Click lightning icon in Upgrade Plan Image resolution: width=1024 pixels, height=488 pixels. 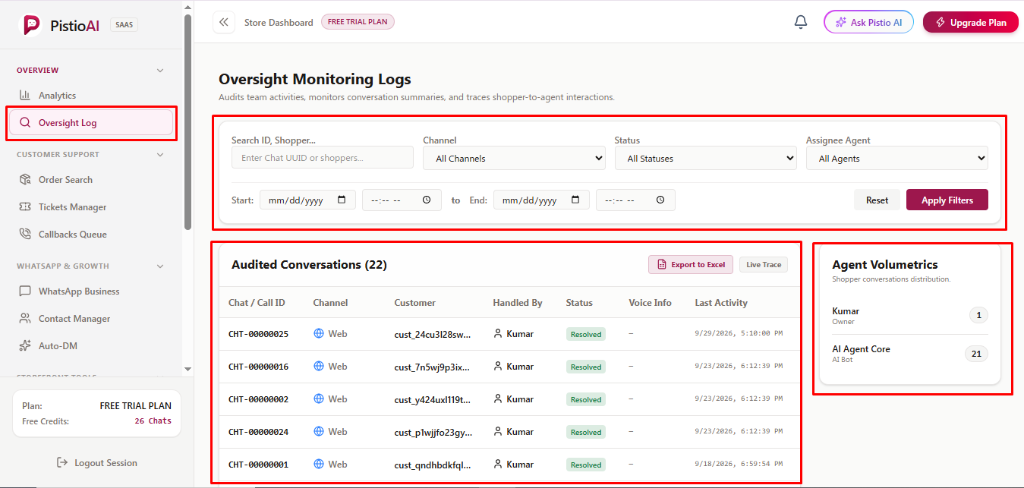(x=940, y=22)
